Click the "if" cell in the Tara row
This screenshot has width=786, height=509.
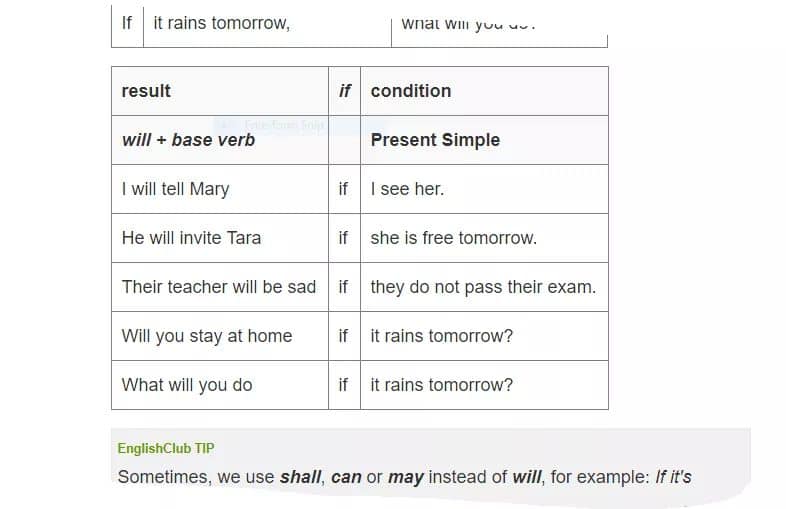[x=343, y=238]
